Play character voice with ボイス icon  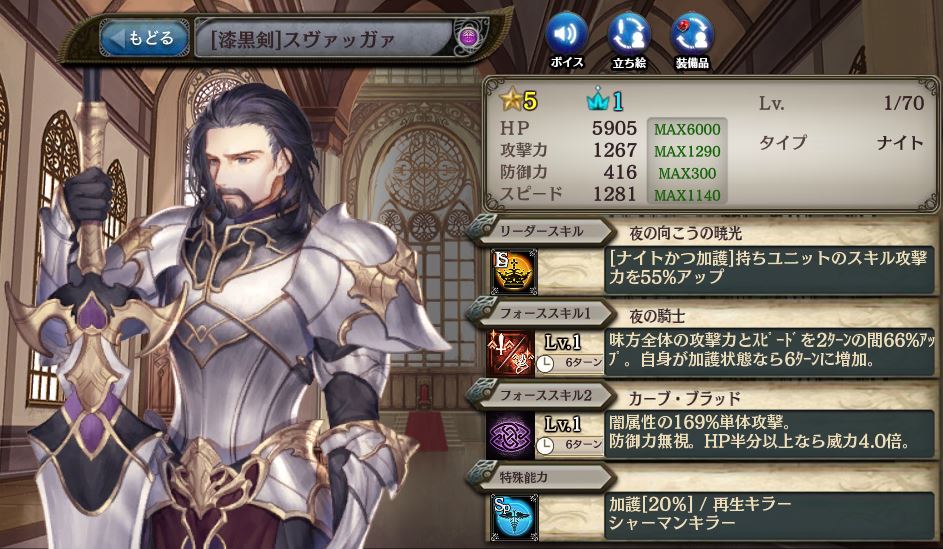point(567,40)
